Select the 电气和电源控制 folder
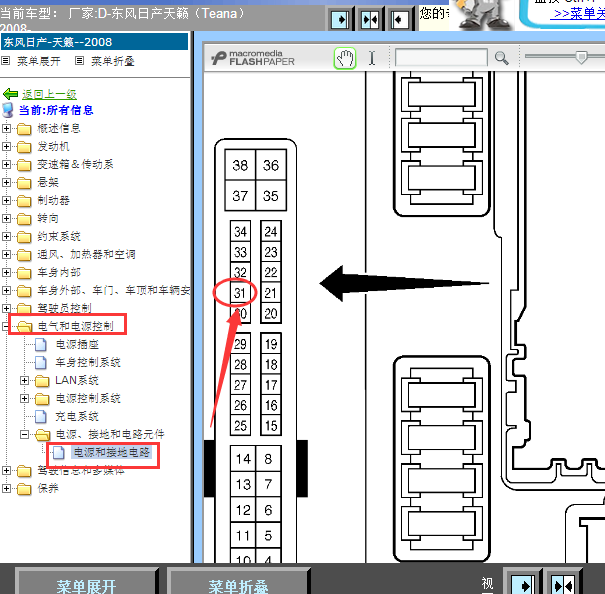The height and width of the screenshot is (594, 605). tap(75, 326)
